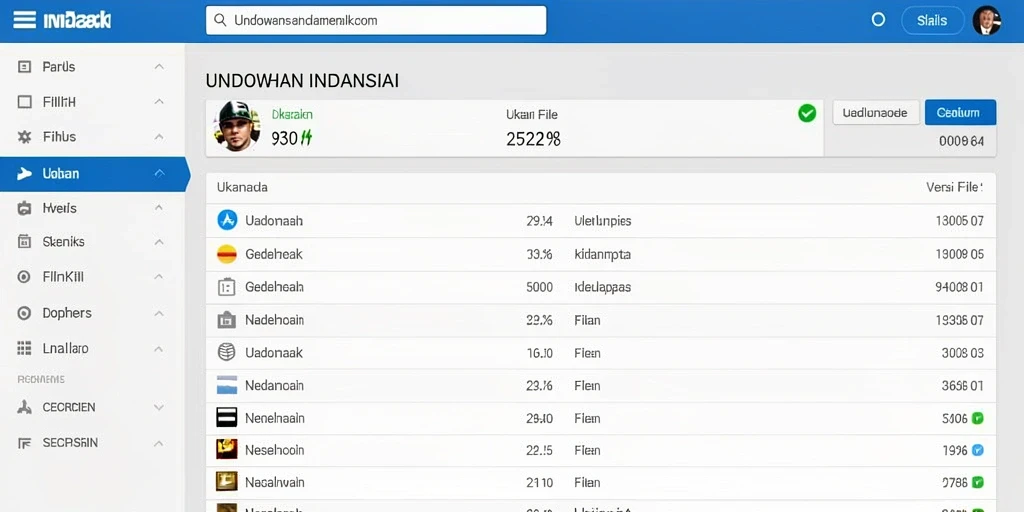The width and height of the screenshot is (1024, 512).
Task: Click the value 9400801
Action: tap(959, 287)
